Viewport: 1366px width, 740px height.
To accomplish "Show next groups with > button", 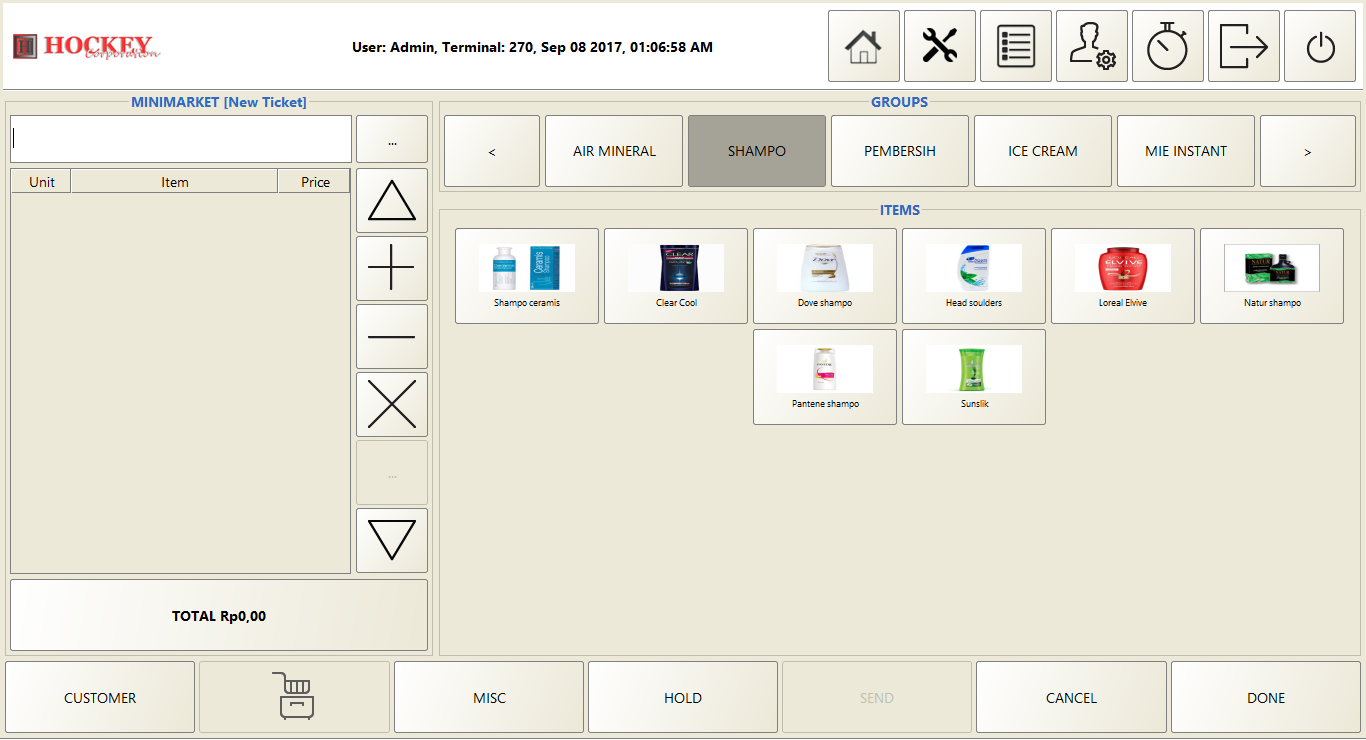I will tap(1308, 151).
